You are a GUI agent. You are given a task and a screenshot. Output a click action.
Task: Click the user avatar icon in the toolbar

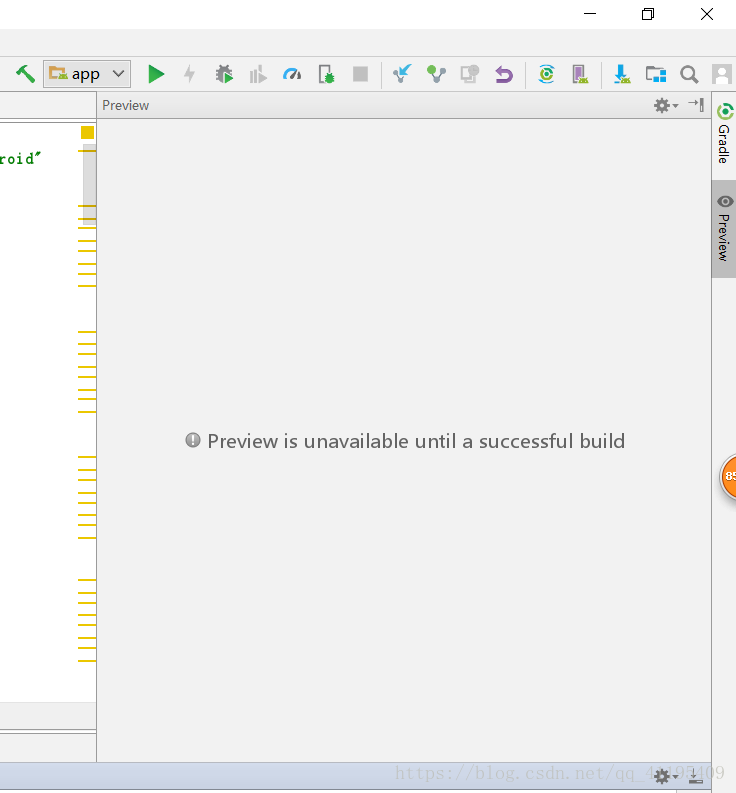pyautogui.click(x=722, y=74)
